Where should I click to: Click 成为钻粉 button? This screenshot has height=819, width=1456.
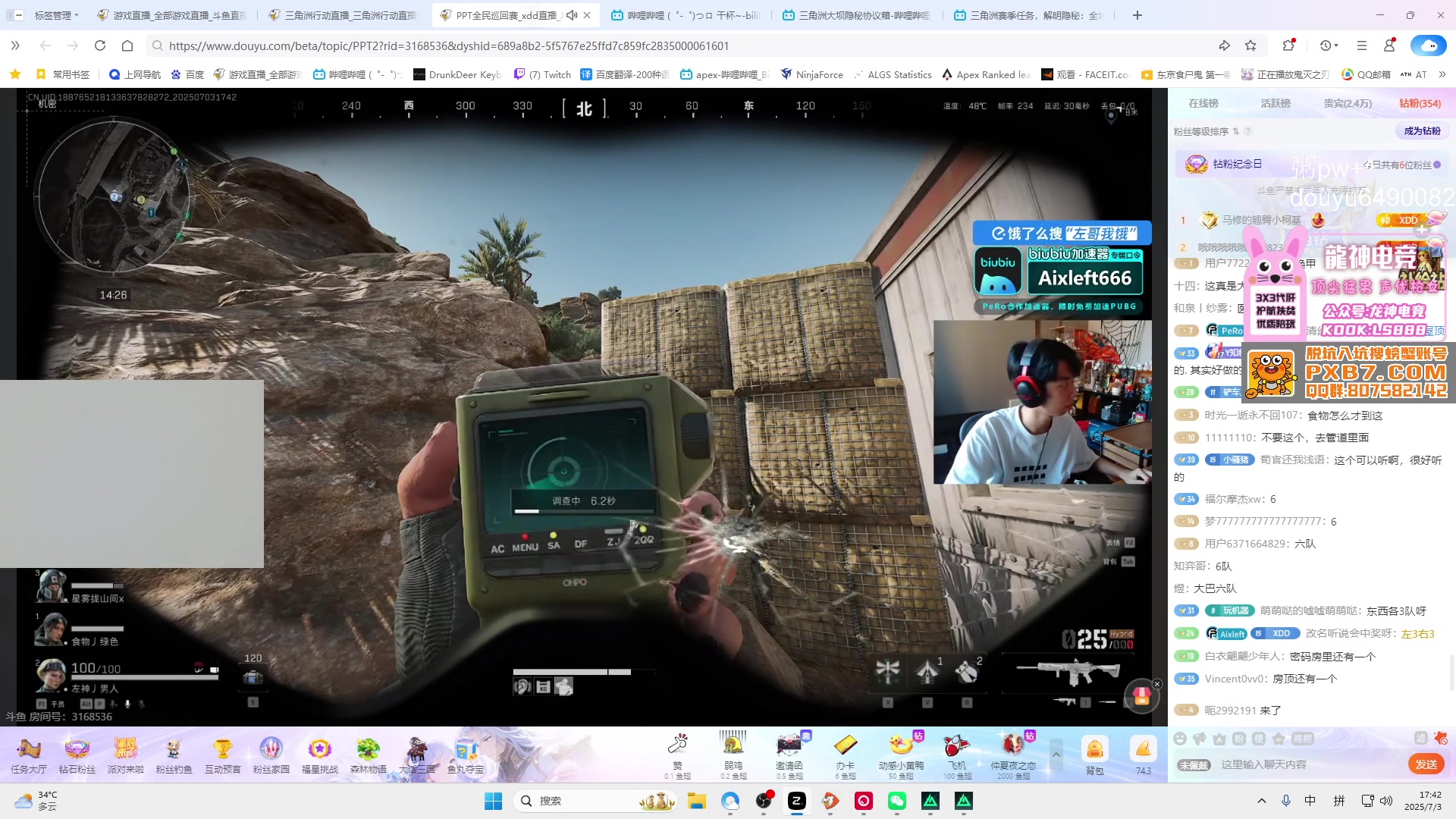(1422, 131)
